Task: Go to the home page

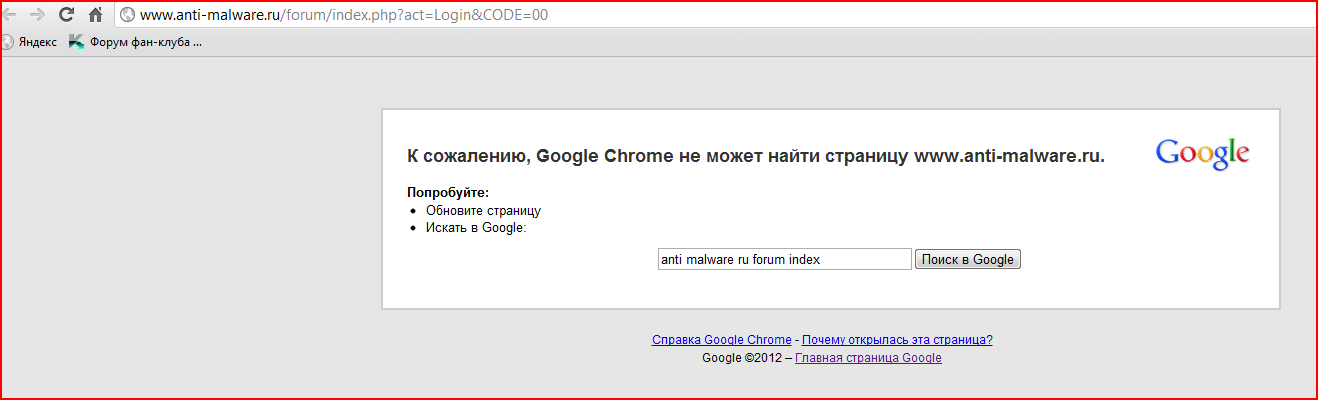Action: click(96, 15)
